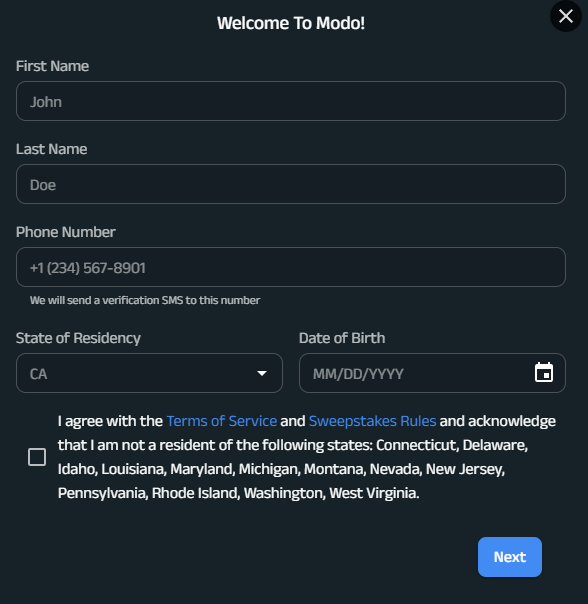The height and width of the screenshot is (604, 588).
Task: Focus the First Name field showing John
Action: (291, 101)
